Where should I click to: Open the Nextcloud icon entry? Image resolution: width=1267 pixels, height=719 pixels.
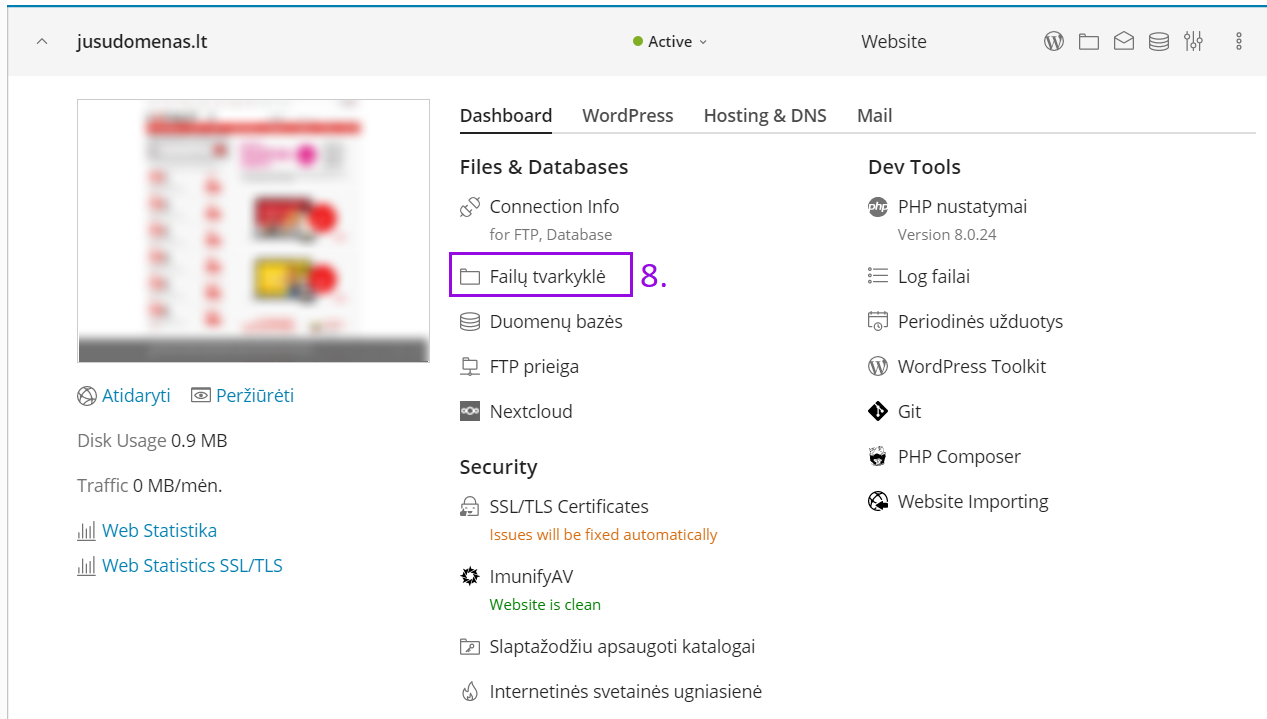pos(470,412)
